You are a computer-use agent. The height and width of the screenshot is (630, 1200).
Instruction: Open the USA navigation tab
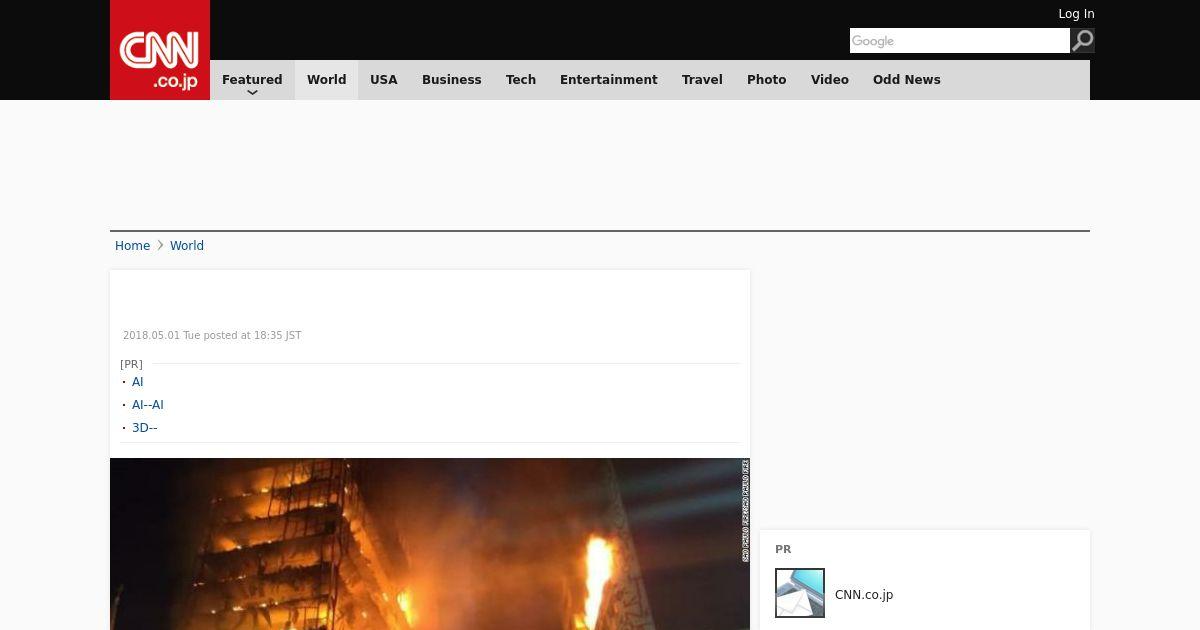pyautogui.click(x=384, y=80)
